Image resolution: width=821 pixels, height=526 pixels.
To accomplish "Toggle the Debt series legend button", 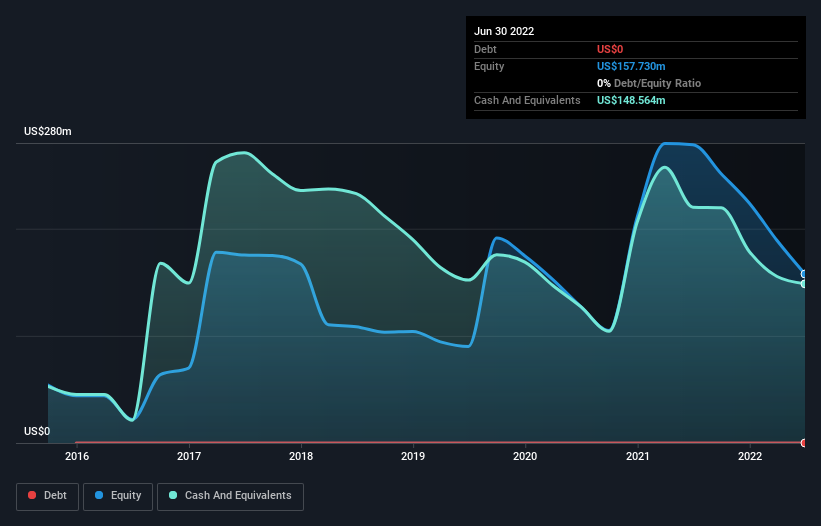I will (47, 496).
